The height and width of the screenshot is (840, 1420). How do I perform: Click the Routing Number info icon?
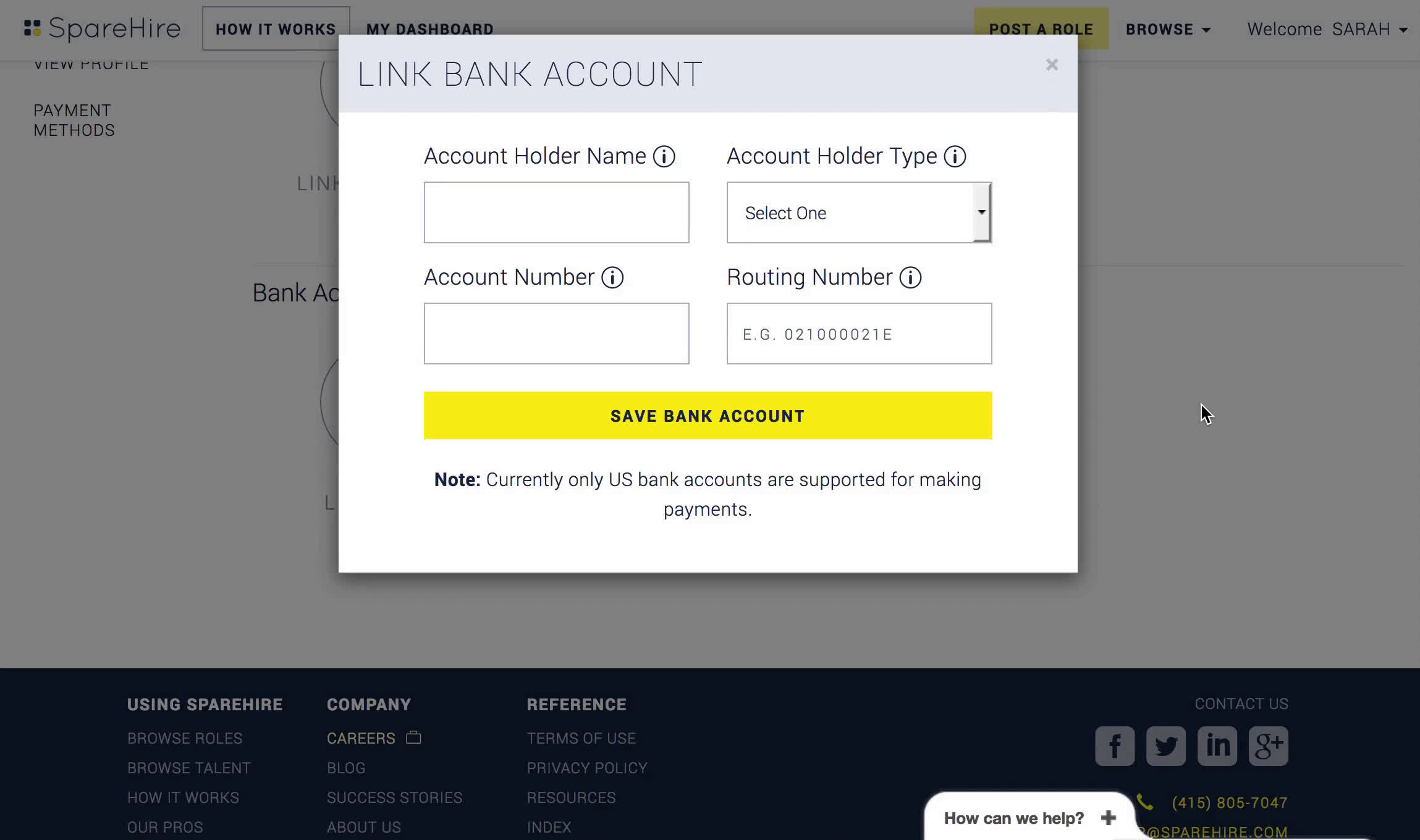coord(910,277)
